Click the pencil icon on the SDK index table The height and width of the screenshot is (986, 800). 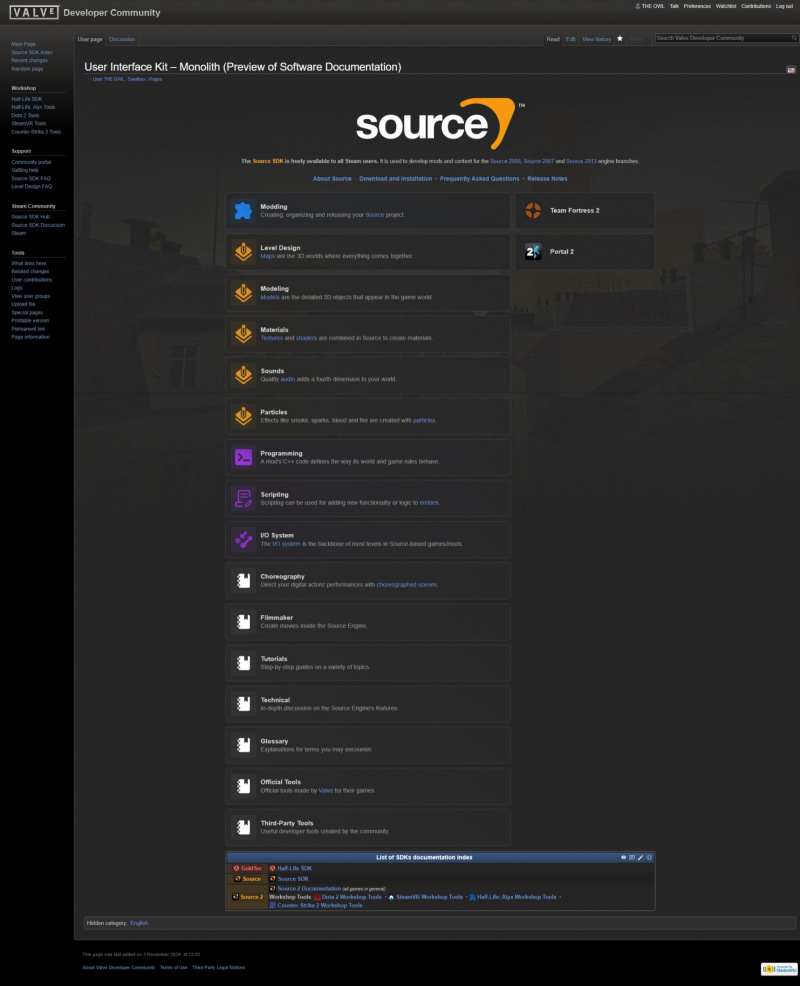pos(641,857)
